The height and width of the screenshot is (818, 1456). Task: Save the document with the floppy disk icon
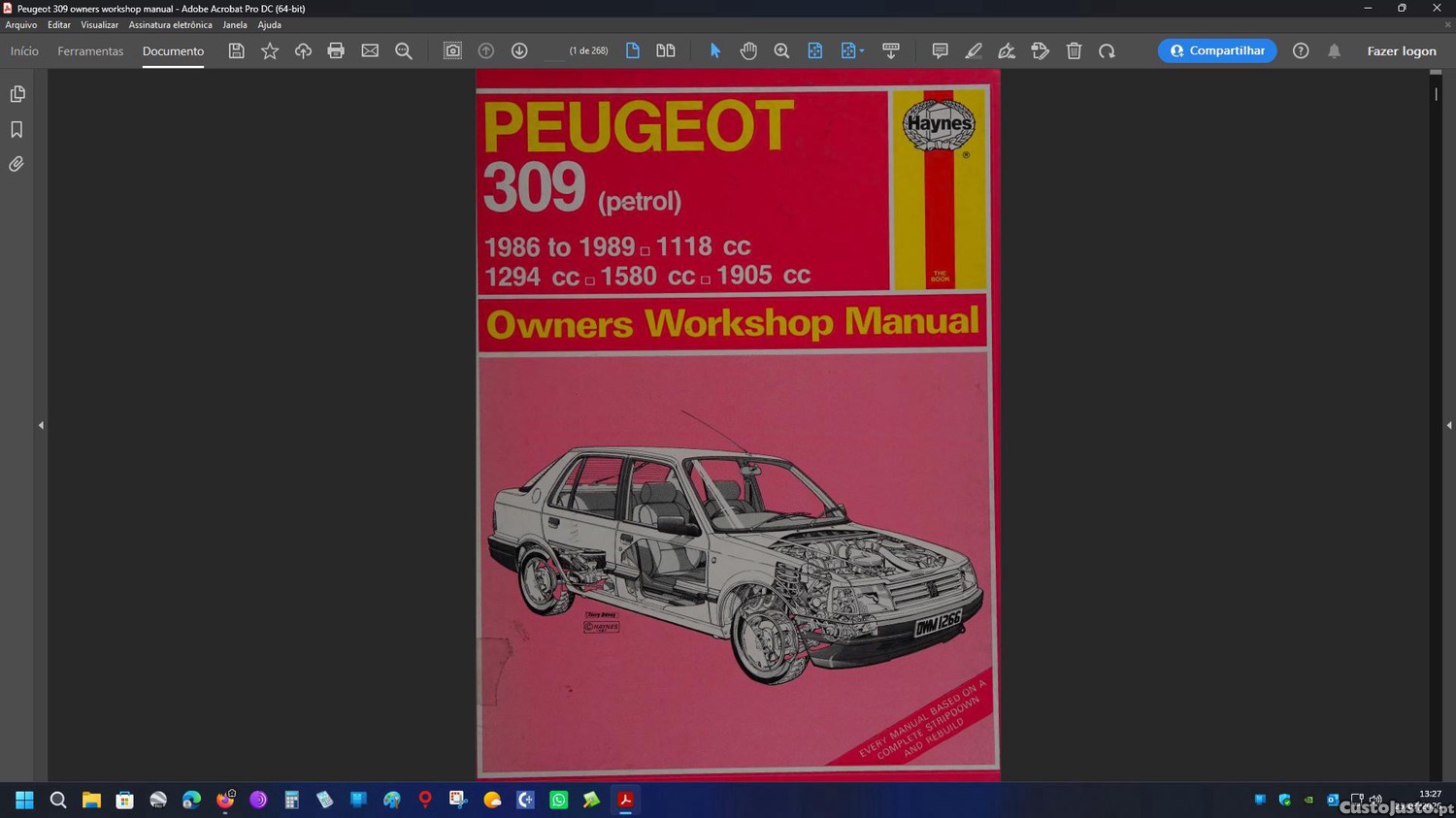(236, 50)
